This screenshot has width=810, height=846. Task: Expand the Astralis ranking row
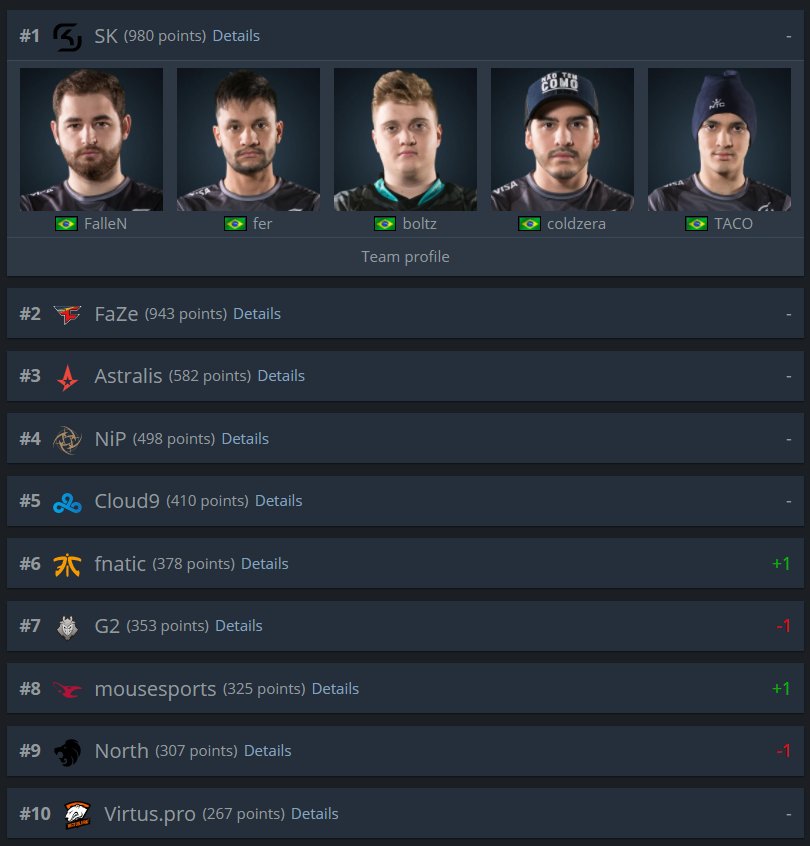coord(405,376)
